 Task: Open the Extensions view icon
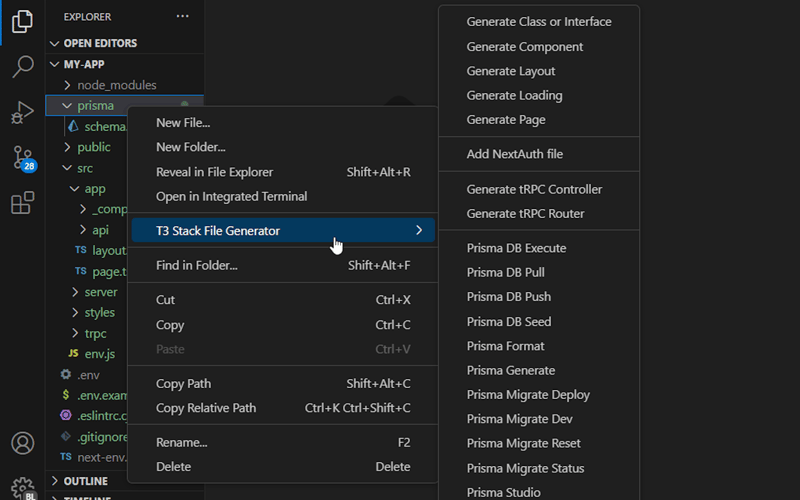(x=22, y=203)
